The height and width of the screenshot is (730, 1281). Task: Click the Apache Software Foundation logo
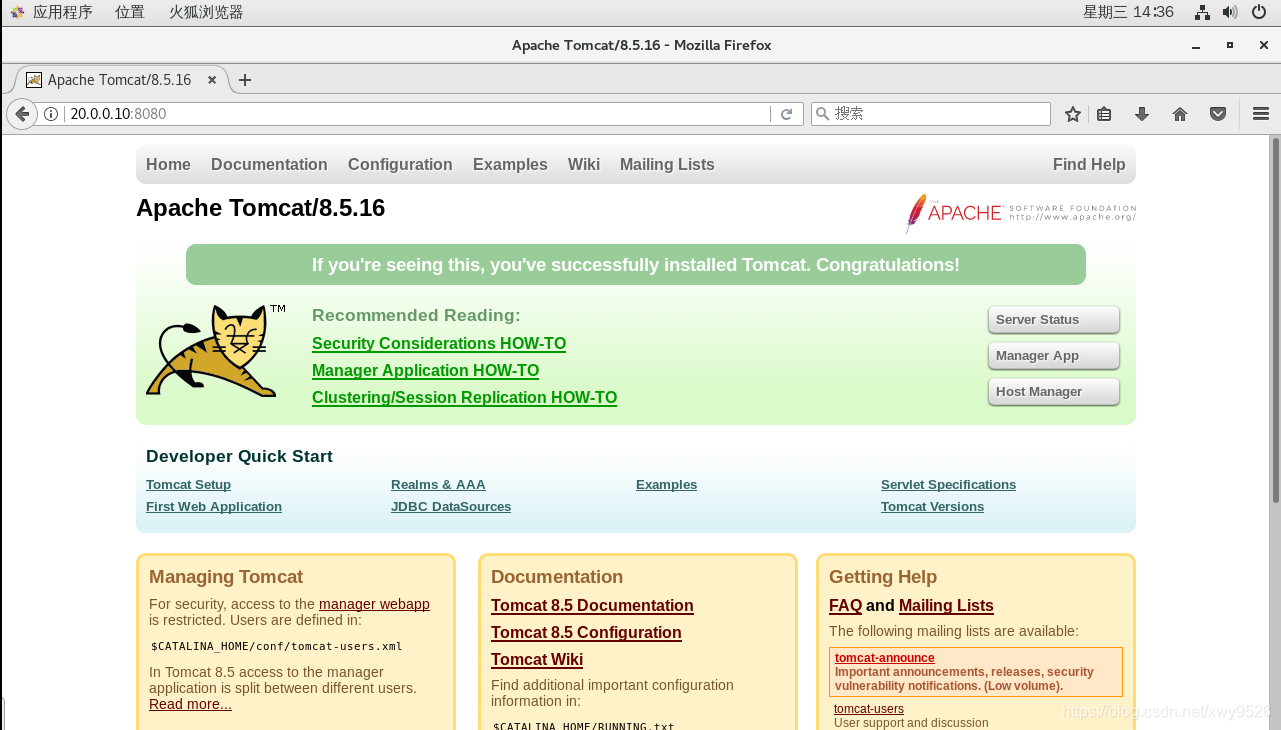pos(1020,213)
